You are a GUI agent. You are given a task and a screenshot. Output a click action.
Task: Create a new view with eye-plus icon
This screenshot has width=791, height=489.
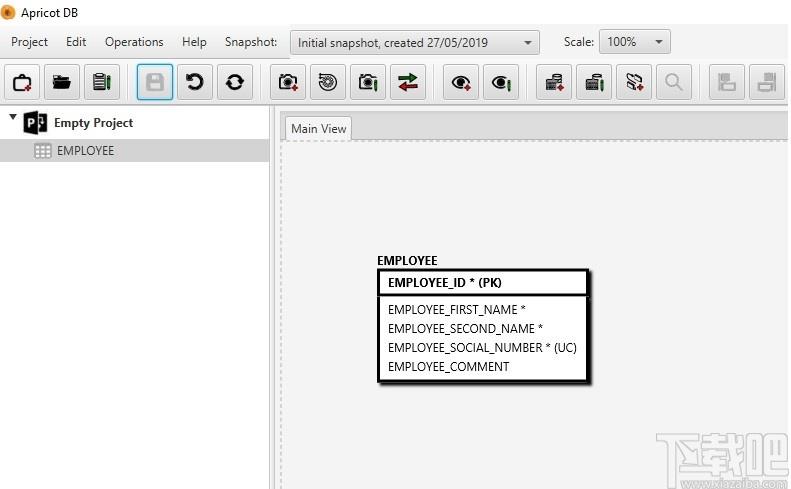pos(461,82)
